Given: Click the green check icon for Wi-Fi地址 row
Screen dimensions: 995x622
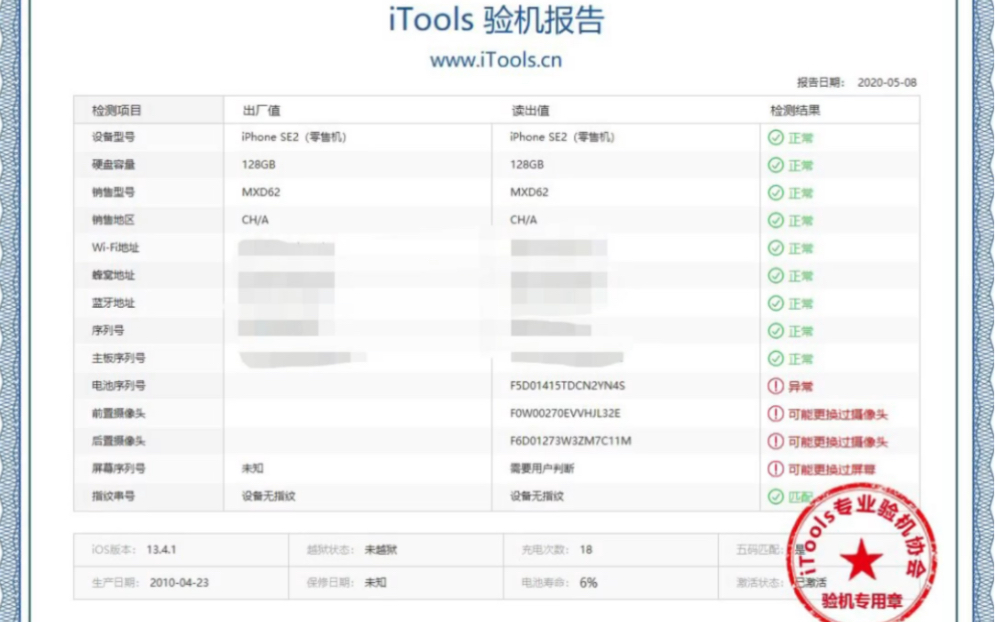Looking at the screenshot, I should [775, 247].
